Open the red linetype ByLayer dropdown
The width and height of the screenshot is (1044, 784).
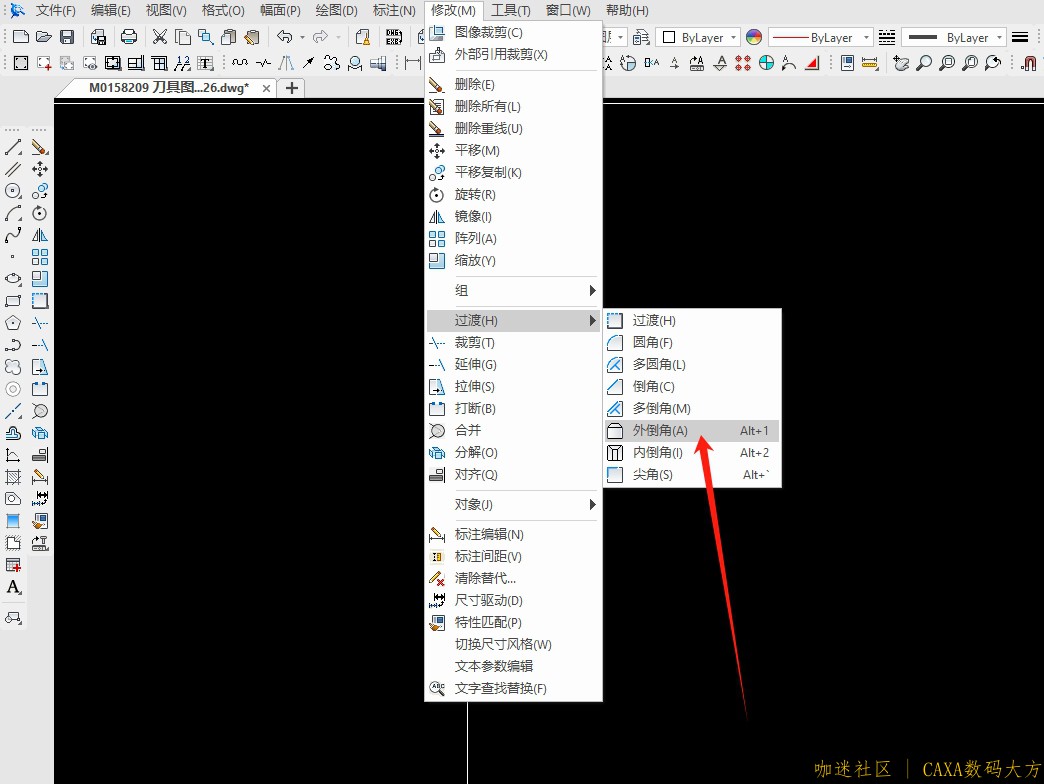820,37
